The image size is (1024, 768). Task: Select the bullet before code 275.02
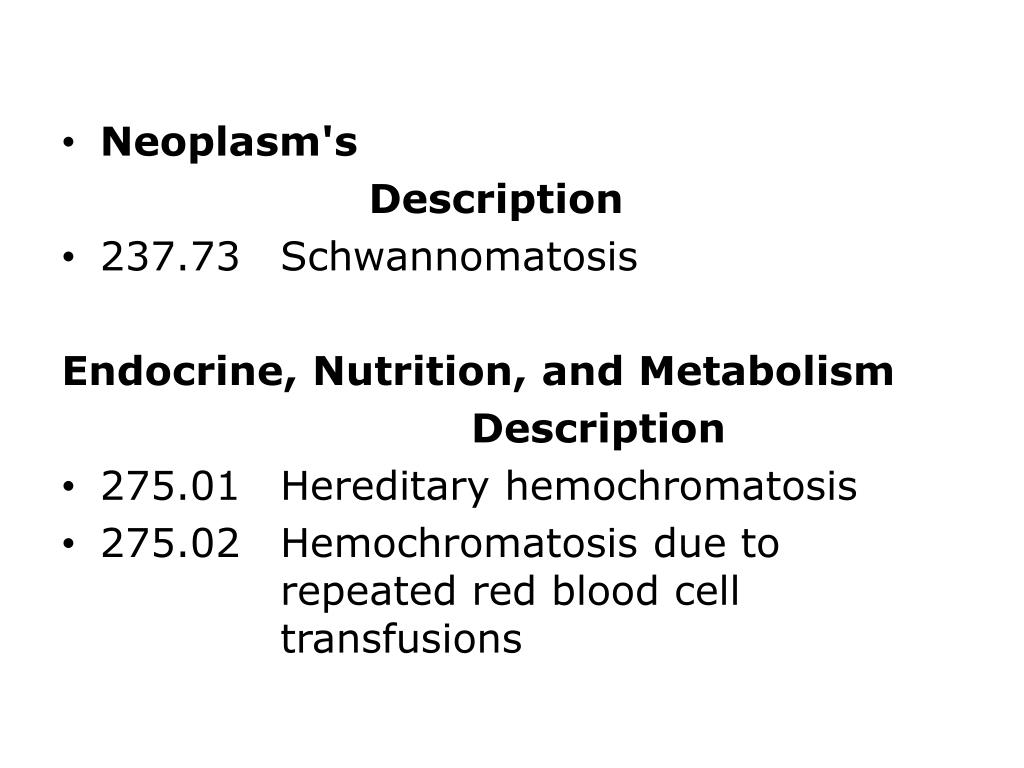click(69, 544)
